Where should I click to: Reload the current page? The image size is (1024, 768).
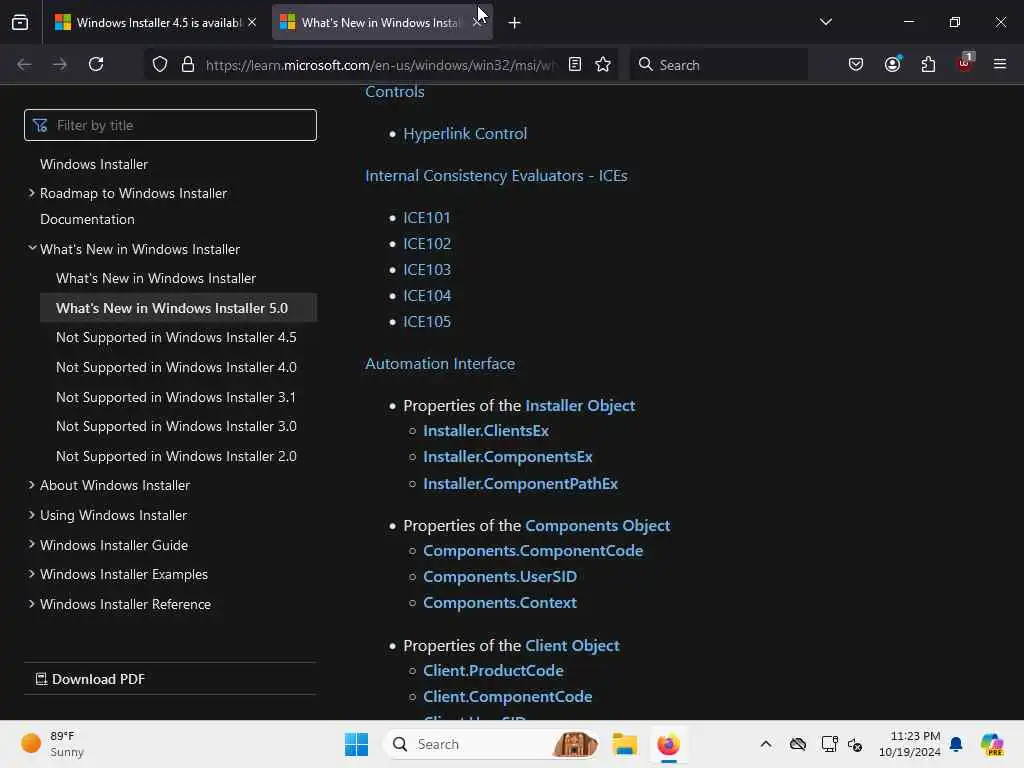pos(96,64)
